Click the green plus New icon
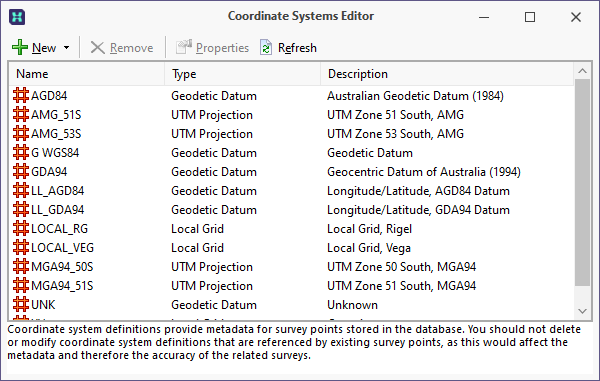 tap(20, 47)
